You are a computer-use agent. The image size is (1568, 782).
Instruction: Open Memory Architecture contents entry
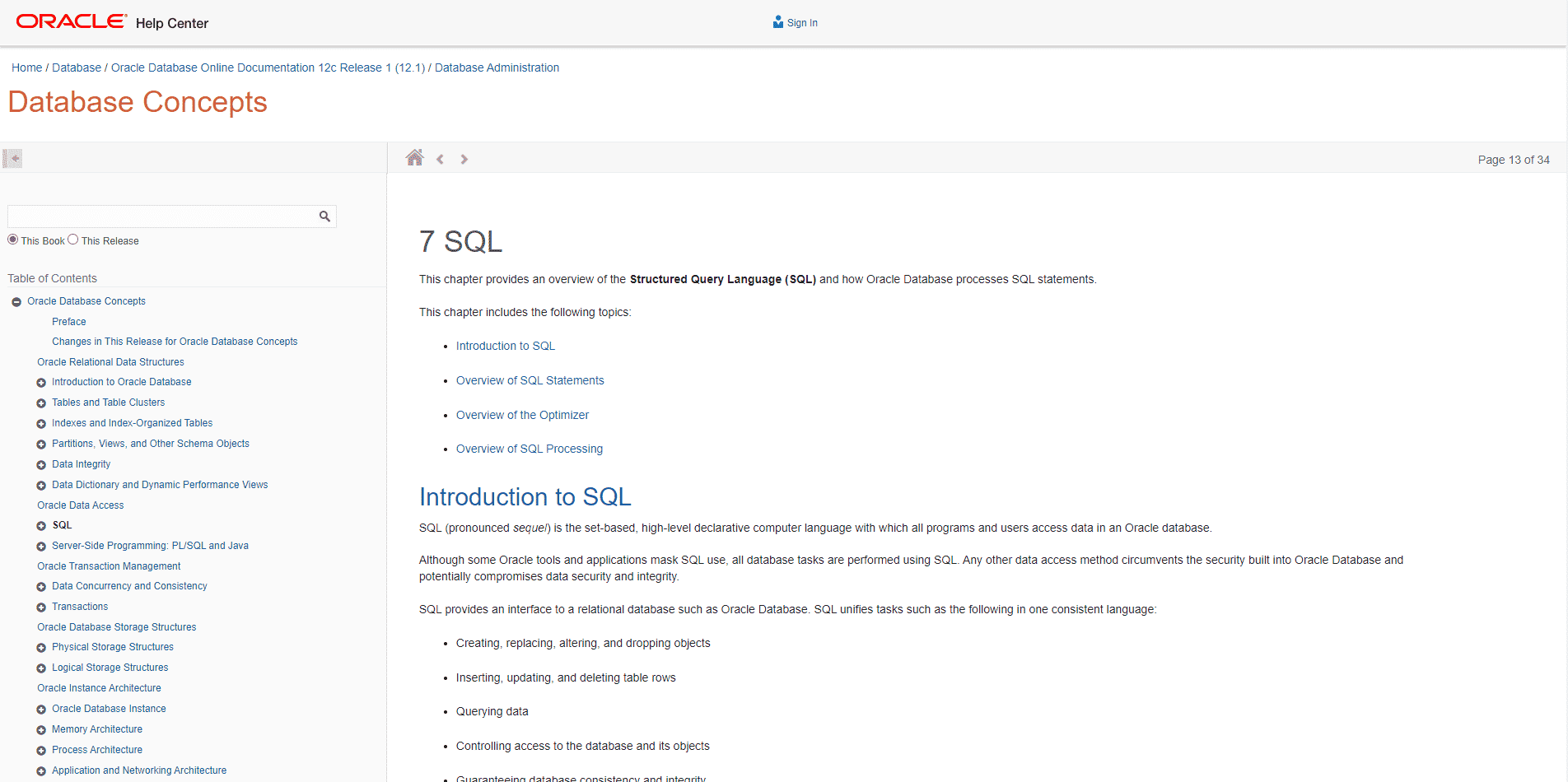coord(97,729)
